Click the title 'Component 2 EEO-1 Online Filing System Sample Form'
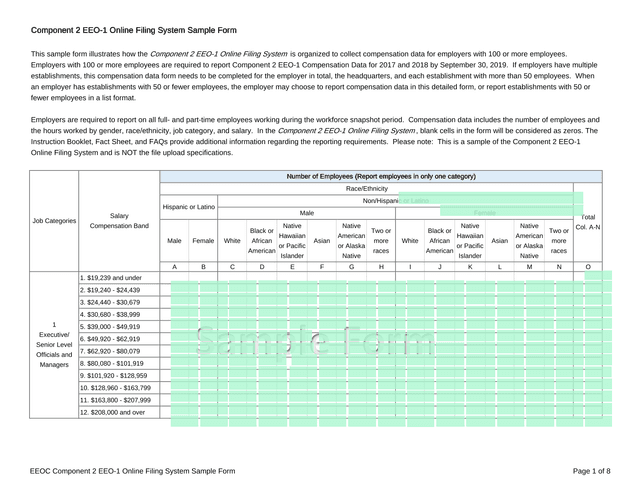This screenshot has width=640, height=495. [x=133, y=30]
